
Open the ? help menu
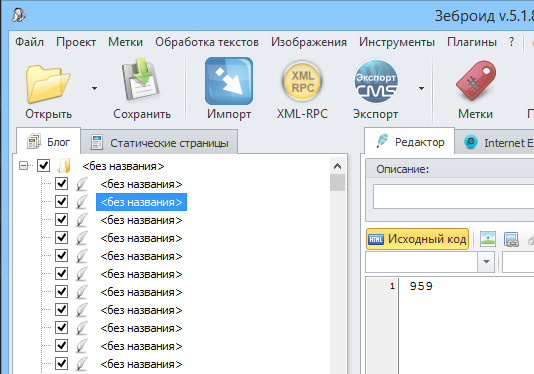(x=511, y=42)
